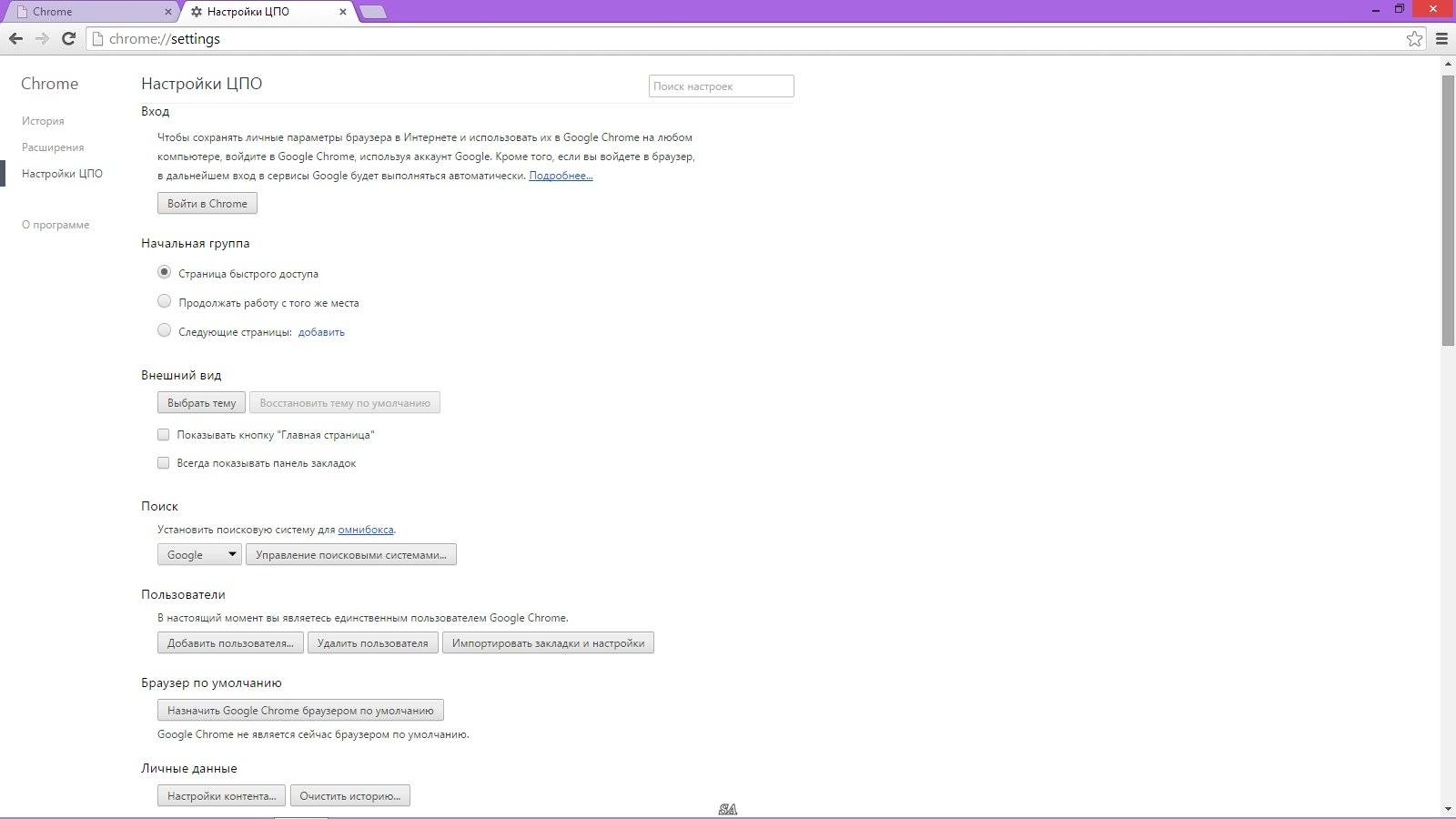Click Управление поисковыми системами... button
This screenshot has height=819, width=1456.
(x=351, y=554)
